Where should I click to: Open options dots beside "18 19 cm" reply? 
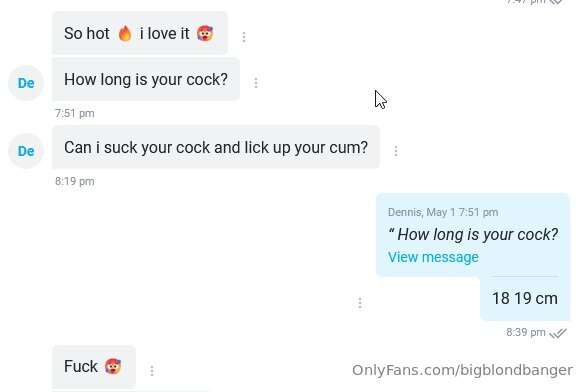(360, 303)
